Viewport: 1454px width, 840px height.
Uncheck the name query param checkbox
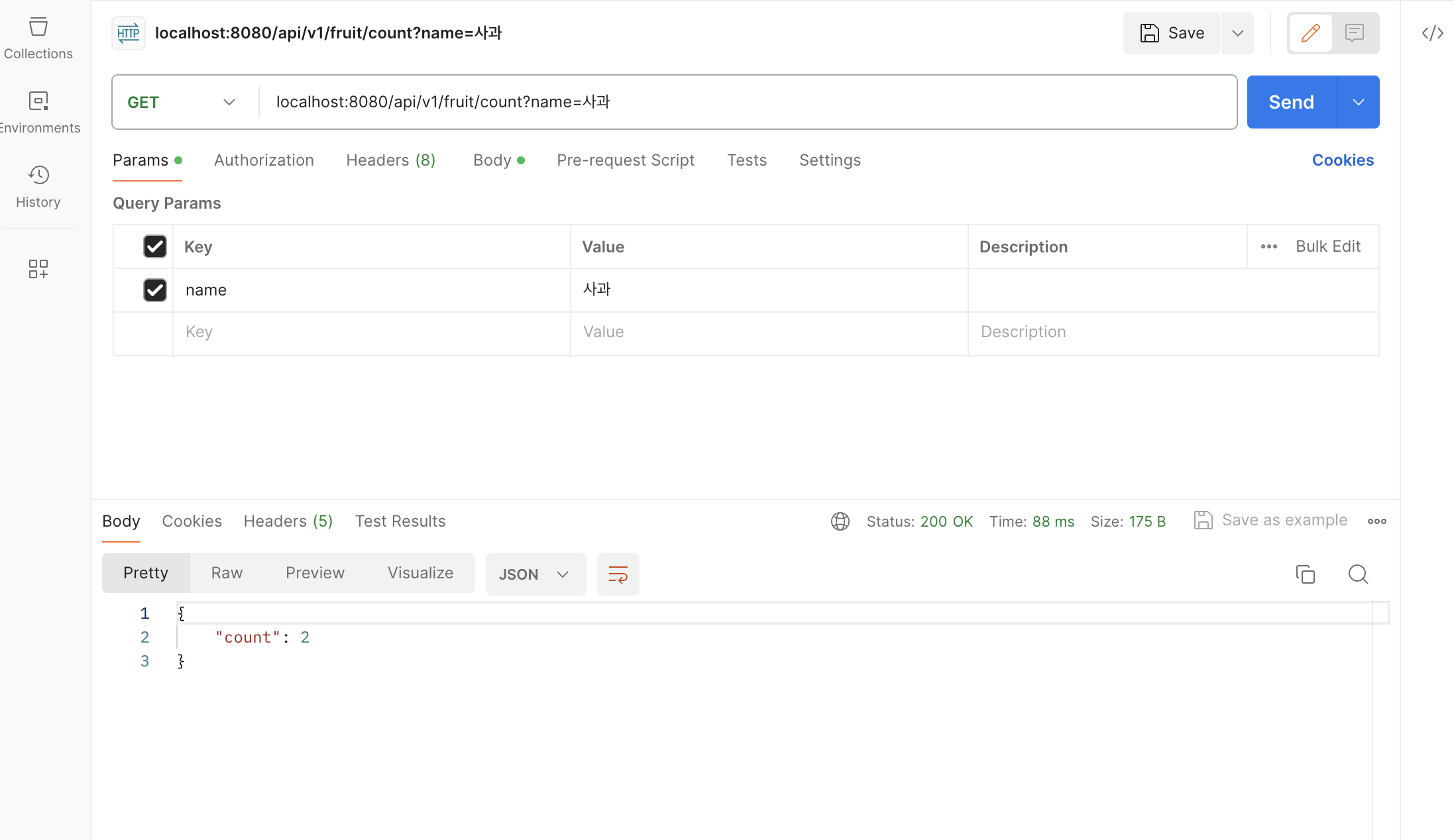point(155,290)
